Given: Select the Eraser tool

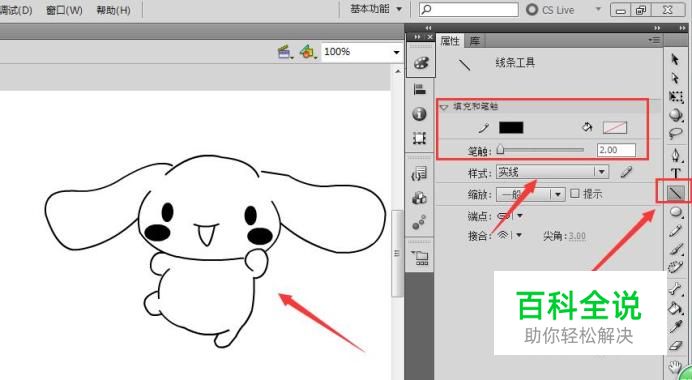Looking at the screenshot, I should 675,345.
